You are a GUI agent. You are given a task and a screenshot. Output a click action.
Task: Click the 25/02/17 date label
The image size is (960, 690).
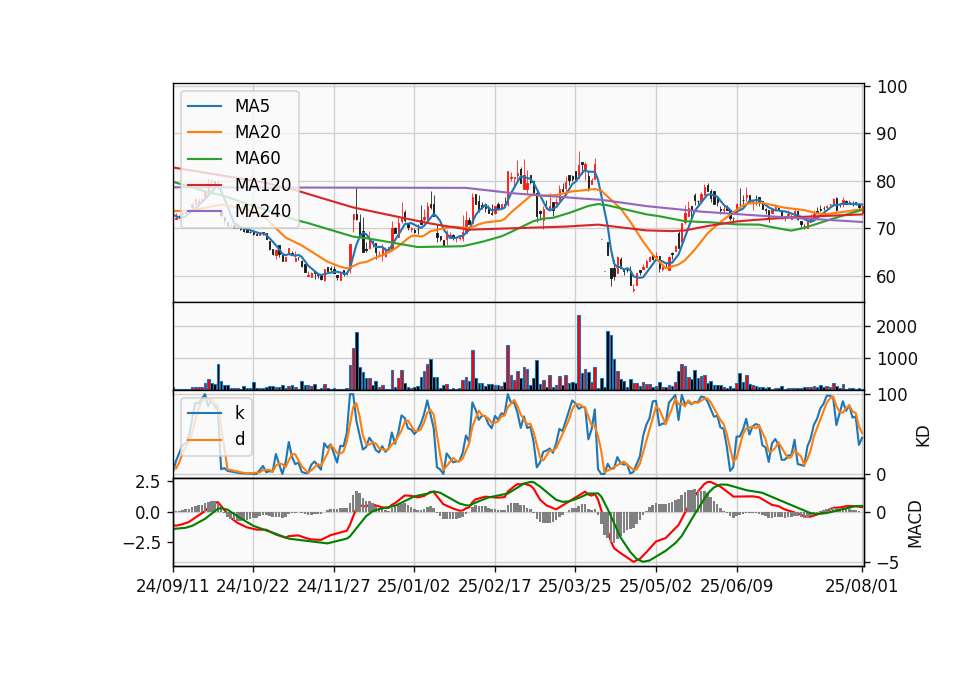(x=495, y=586)
